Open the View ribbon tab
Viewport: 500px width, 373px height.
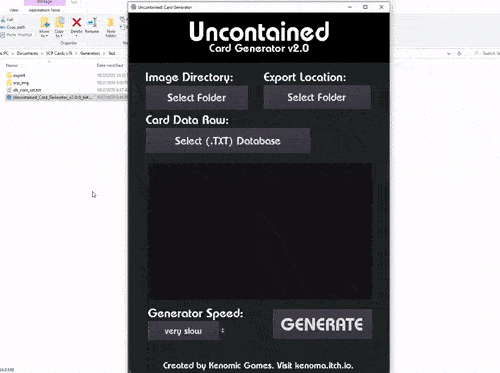click(x=14, y=10)
